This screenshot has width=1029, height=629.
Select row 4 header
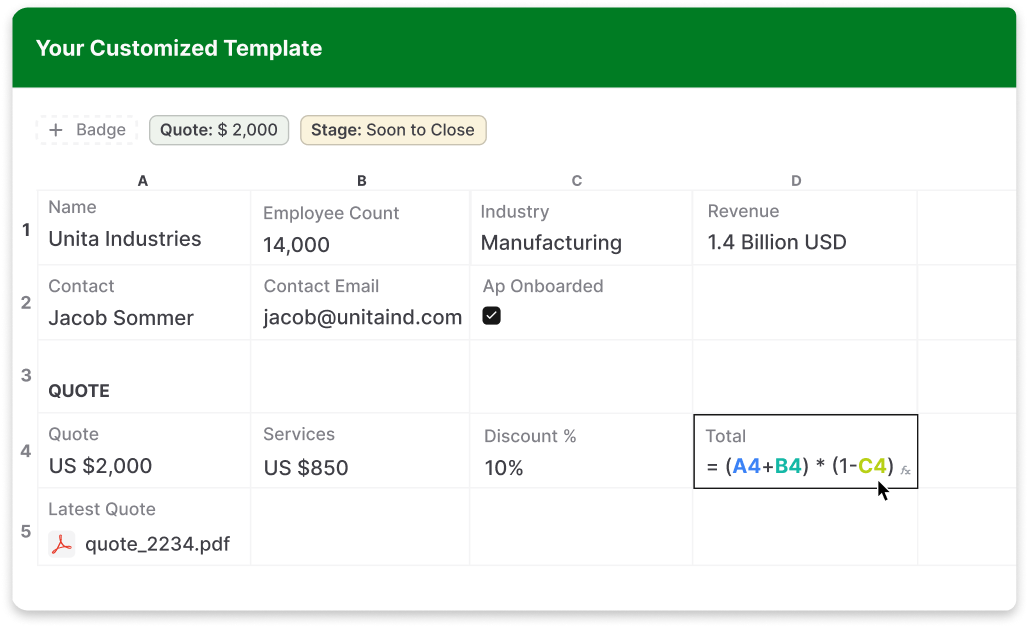point(26,451)
